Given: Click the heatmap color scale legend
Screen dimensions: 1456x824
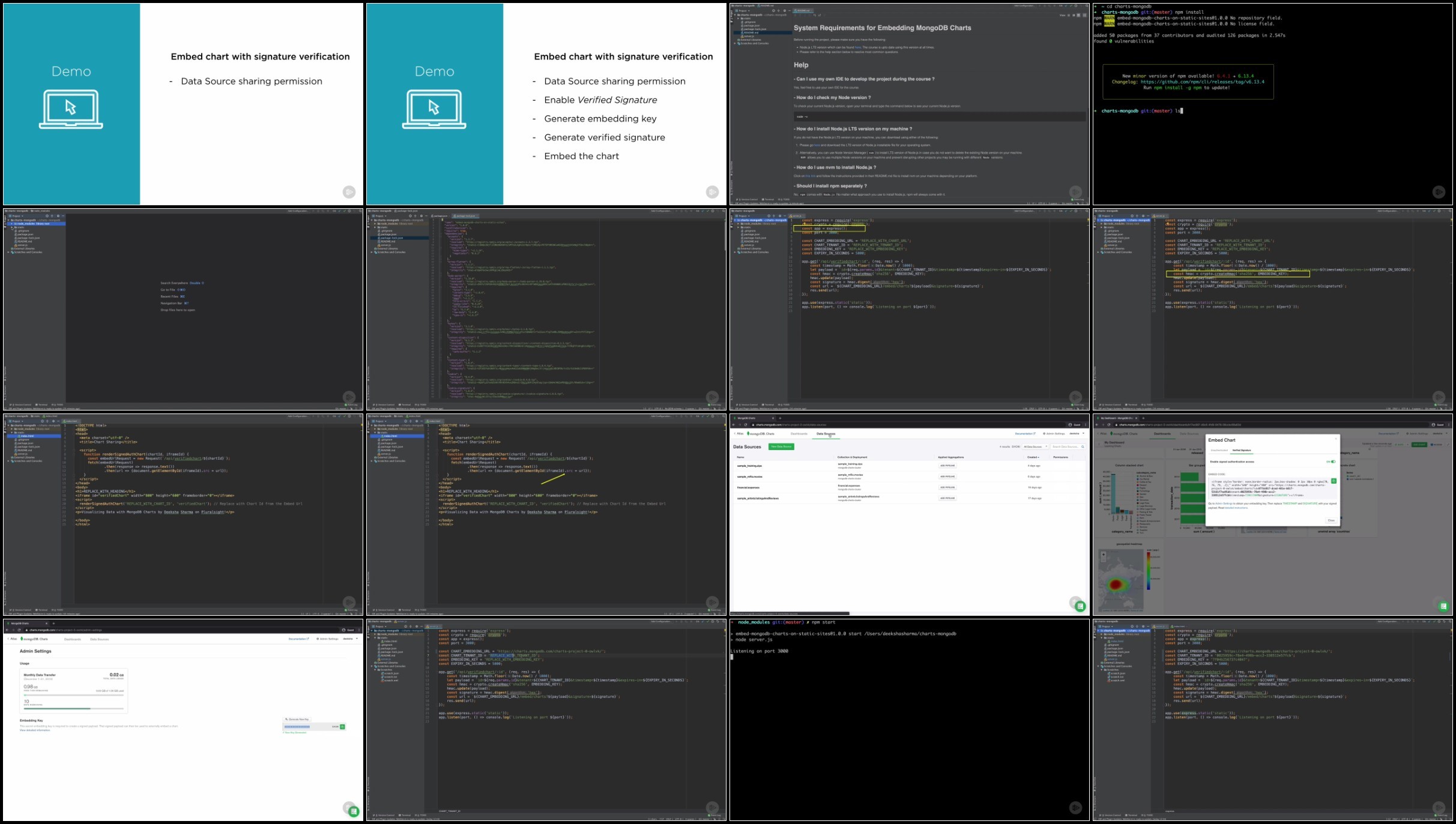Looking at the screenshot, I should [x=1149, y=571].
